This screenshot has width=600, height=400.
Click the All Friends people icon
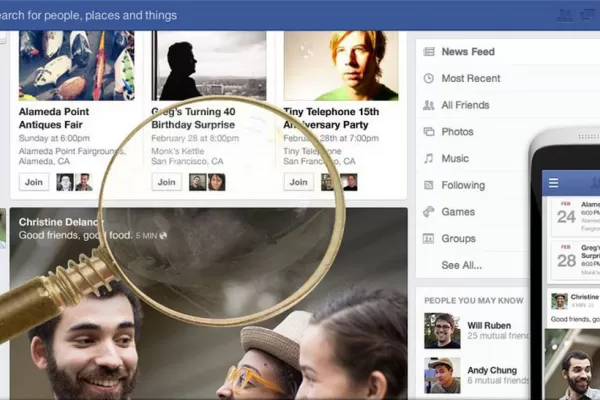click(x=429, y=105)
